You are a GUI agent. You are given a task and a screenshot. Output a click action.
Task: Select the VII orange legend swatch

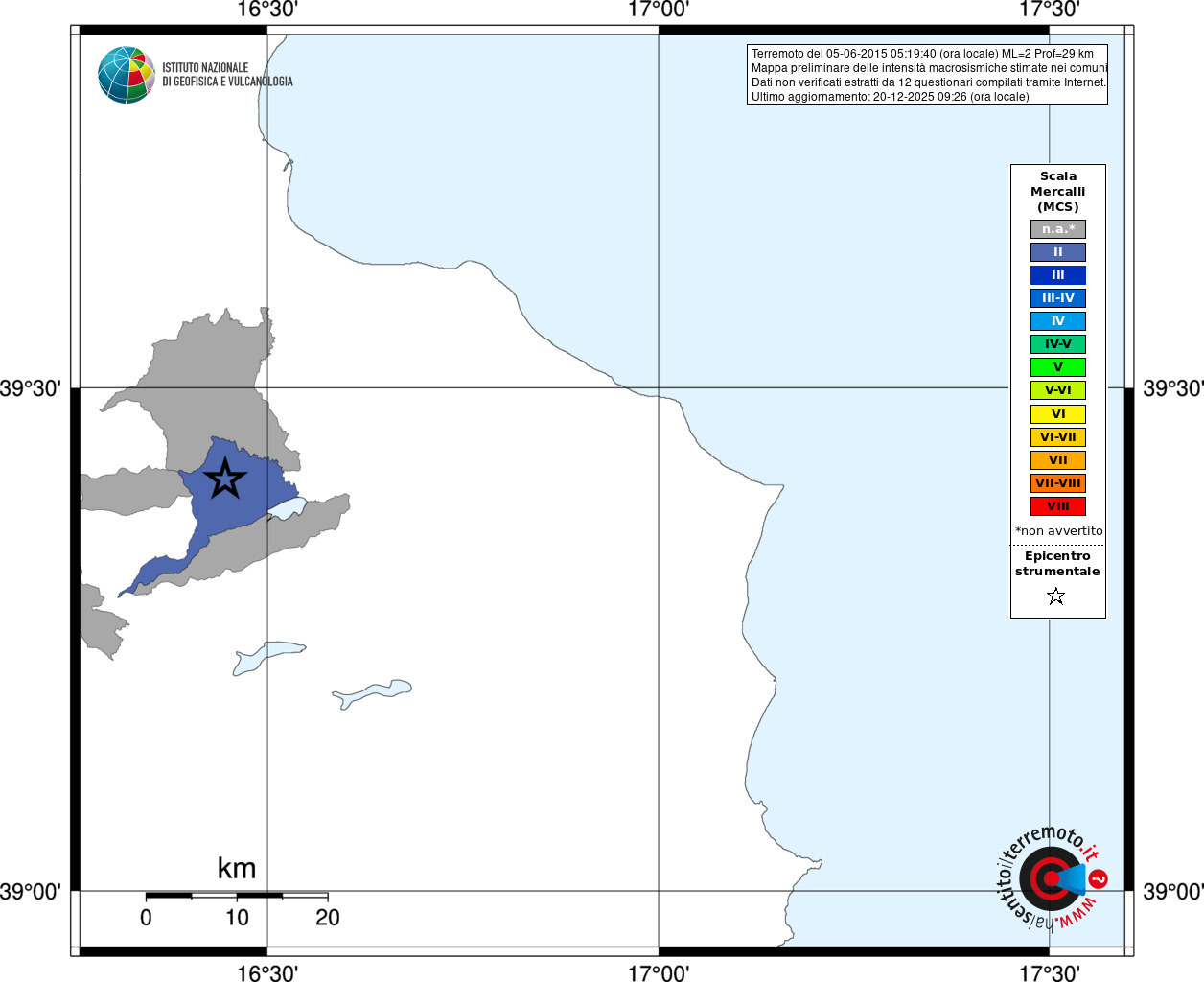pos(1058,460)
